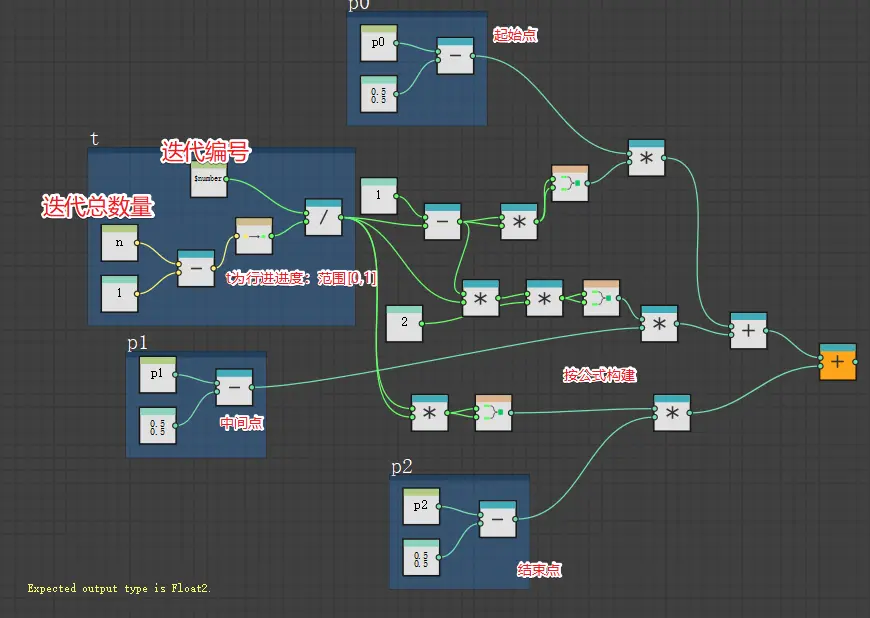Select the divide node
The width and height of the screenshot is (870, 618).
[323, 217]
